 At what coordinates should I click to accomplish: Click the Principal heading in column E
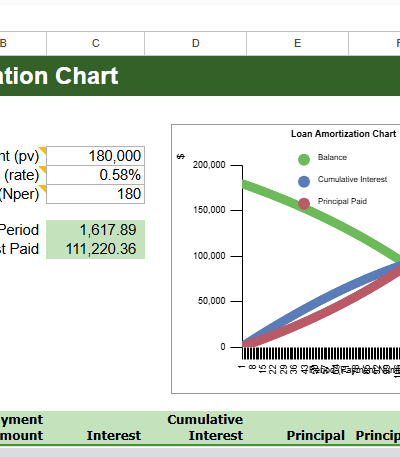coord(316,435)
